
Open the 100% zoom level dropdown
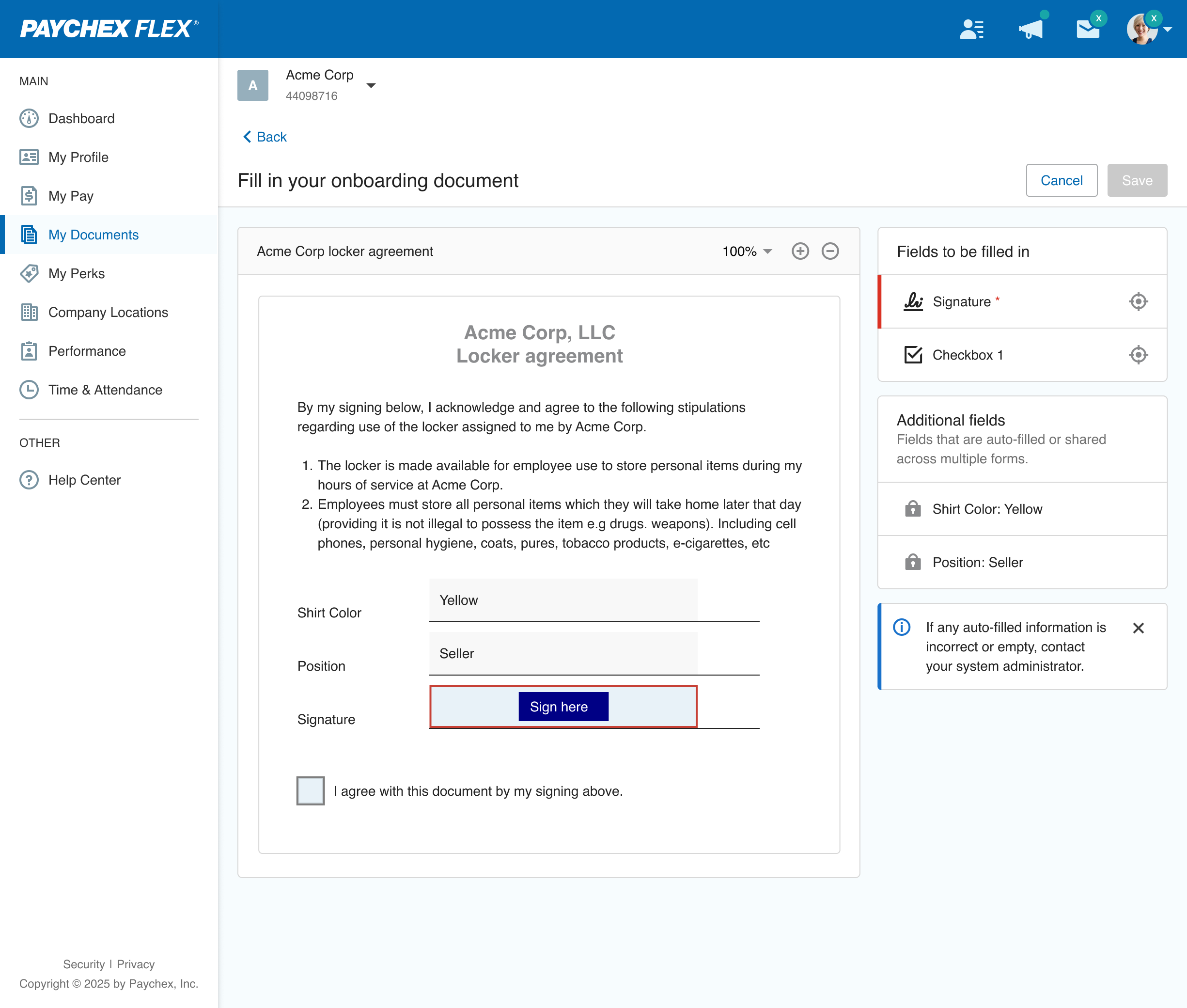[747, 252]
